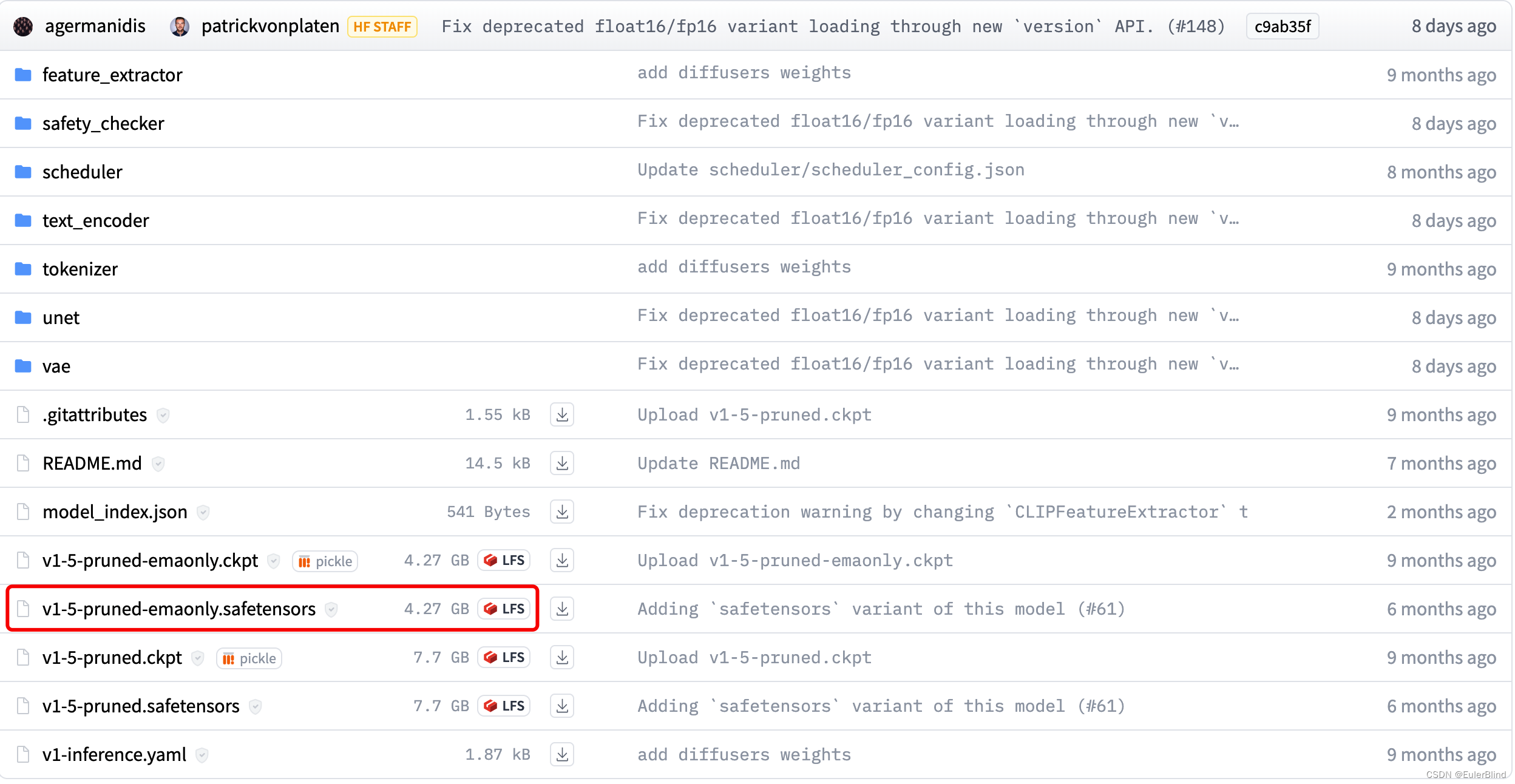Download the v1-inference.yaml file
1515x784 pixels.
pyautogui.click(x=562, y=754)
